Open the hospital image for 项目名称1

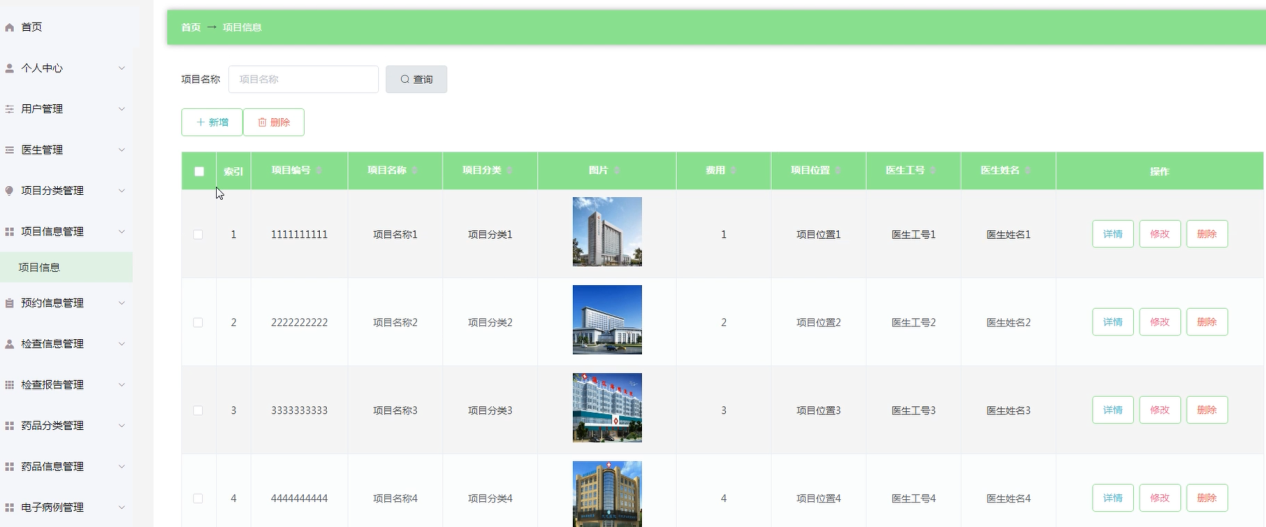click(607, 232)
